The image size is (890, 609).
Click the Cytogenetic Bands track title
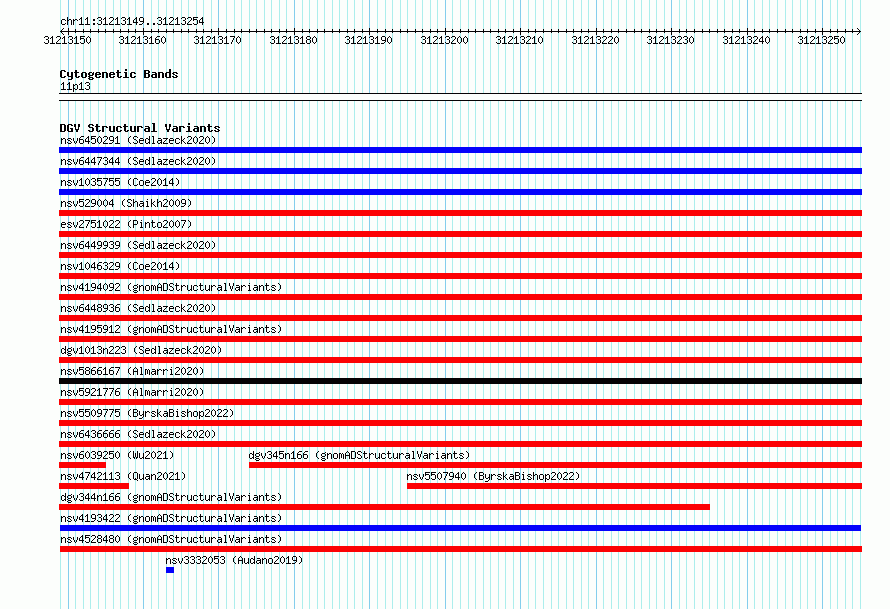point(119,74)
